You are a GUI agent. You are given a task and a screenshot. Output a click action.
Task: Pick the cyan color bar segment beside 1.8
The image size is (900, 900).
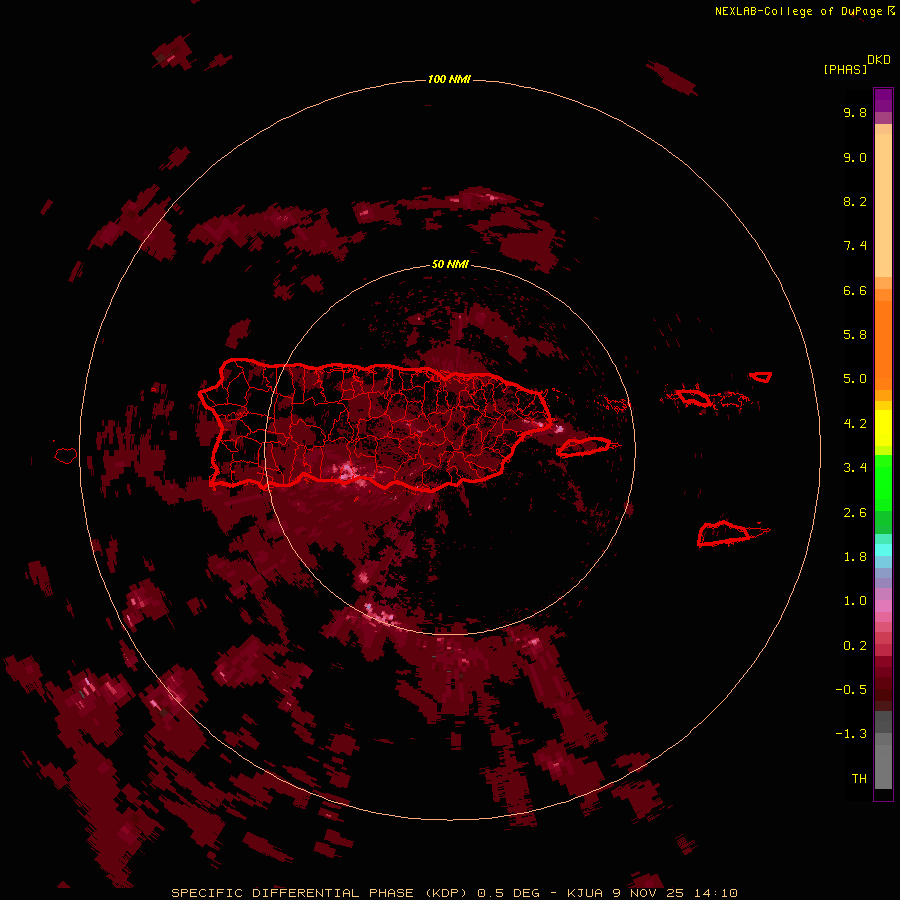[883, 550]
